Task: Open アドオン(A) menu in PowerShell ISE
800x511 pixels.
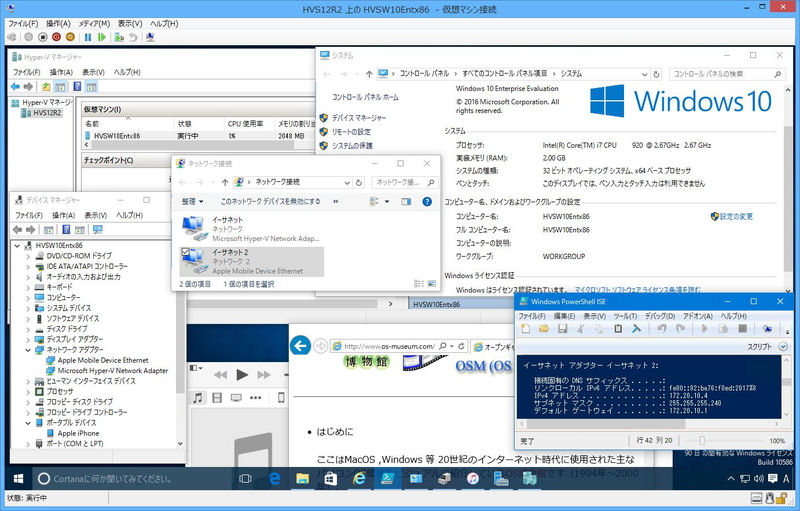Action: [x=697, y=316]
